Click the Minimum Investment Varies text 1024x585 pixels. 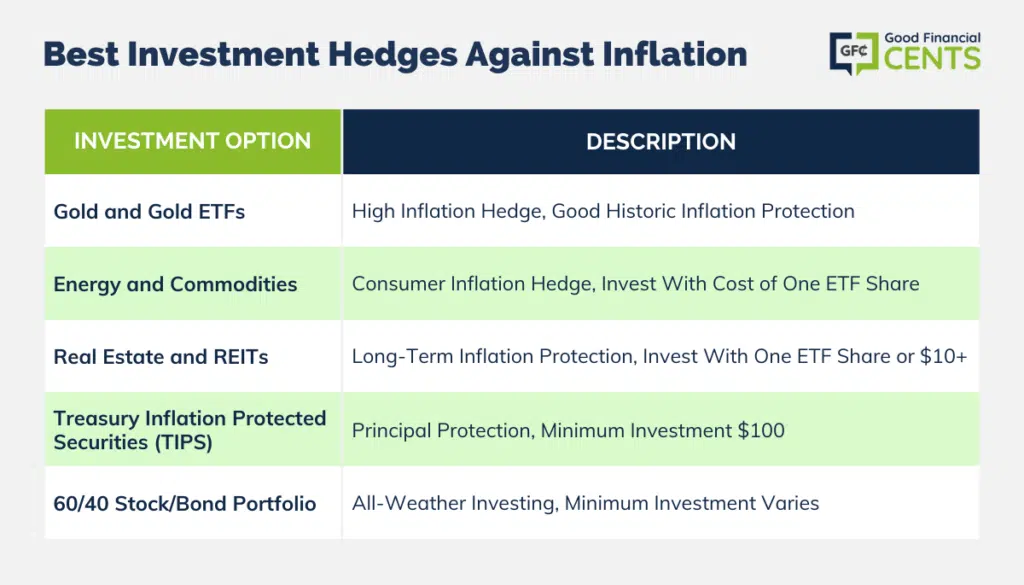coord(692,503)
